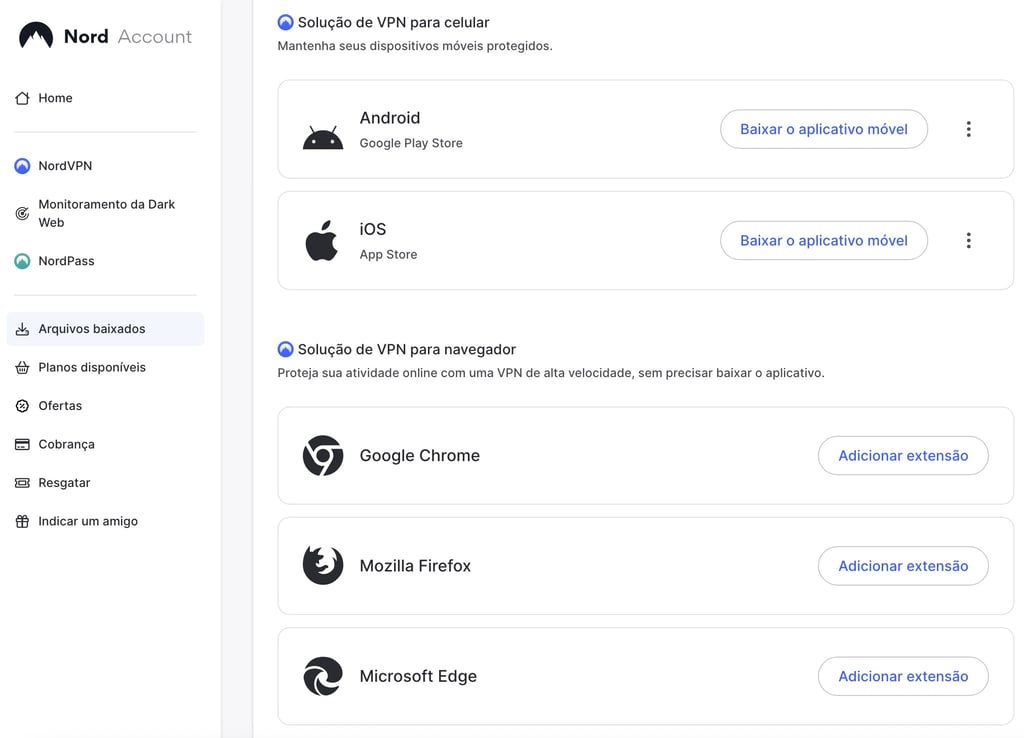Click the Resgatar ticket icon
The height and width of the screenshot is (738, 1024).
click(x=22, y=483)
